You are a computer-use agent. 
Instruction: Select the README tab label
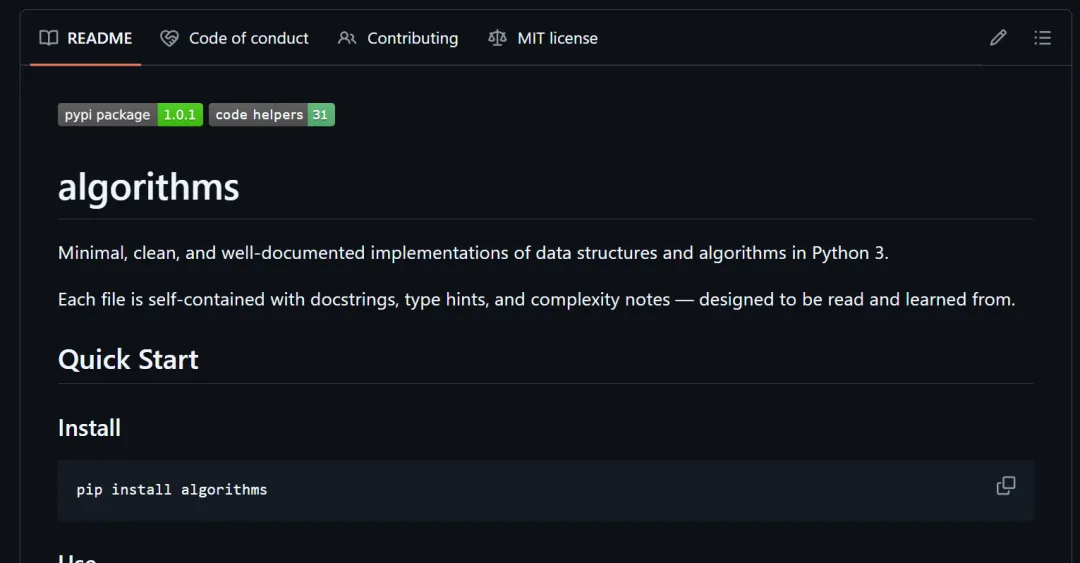point(99,38)
